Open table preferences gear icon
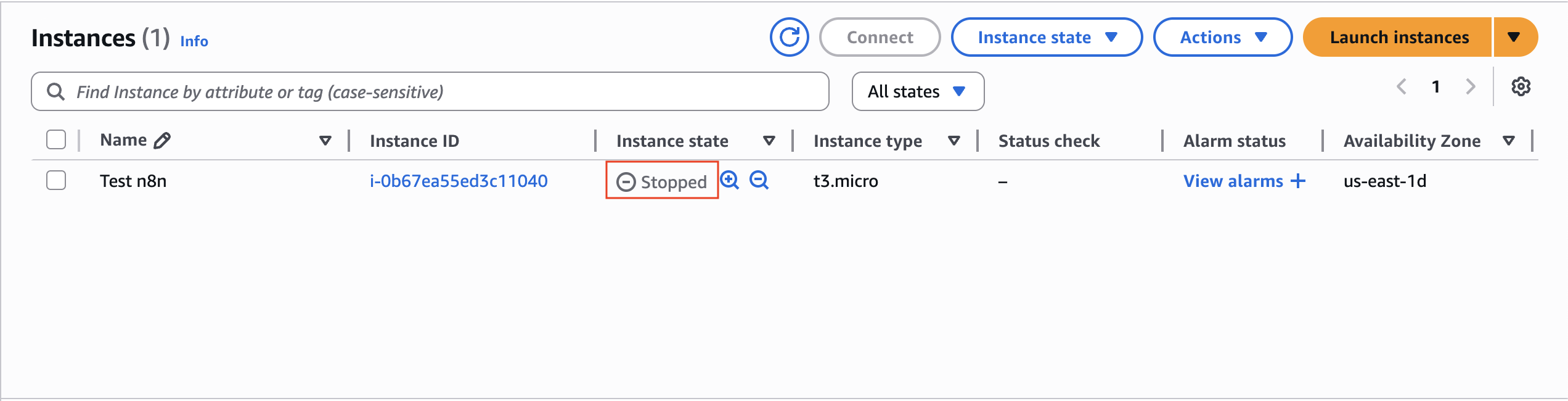The width and height of the screenshot is (1568, 401). 1521,87
